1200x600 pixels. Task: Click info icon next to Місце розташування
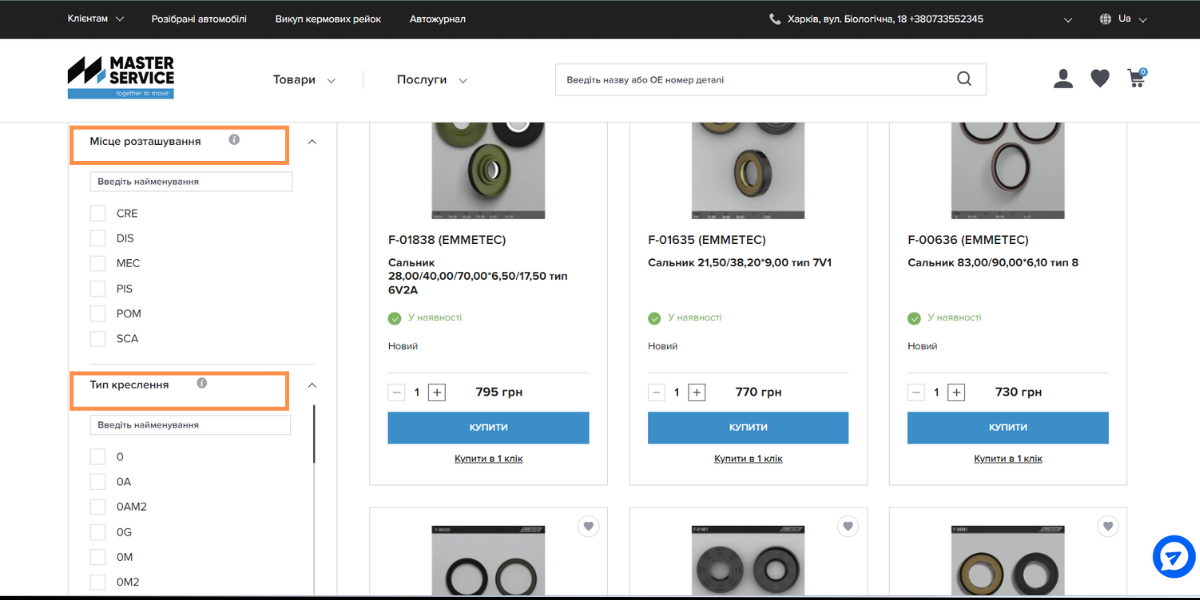pos(234,140)
